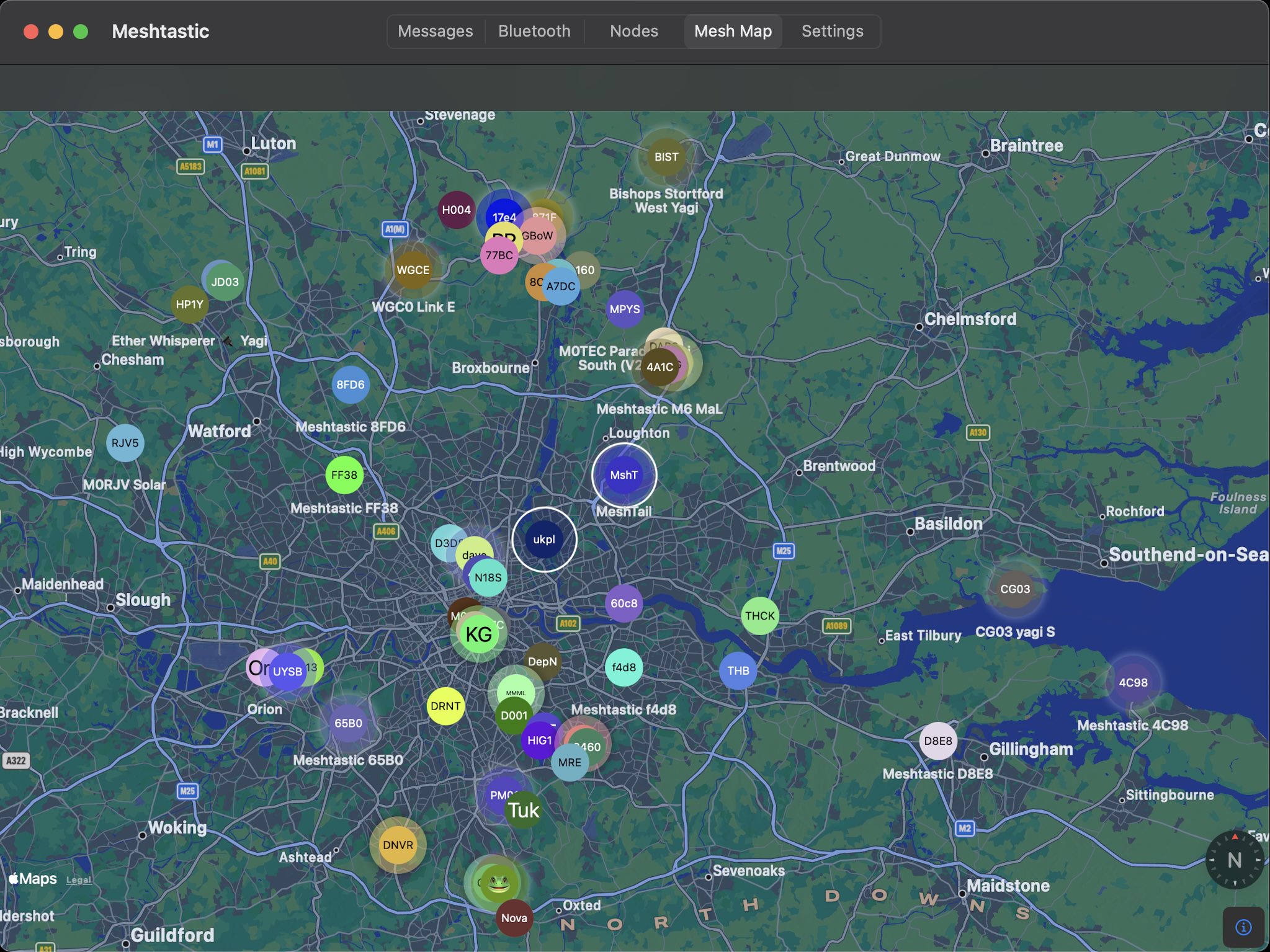Click the 'Chelmsford' city label

tap(970, 319)
